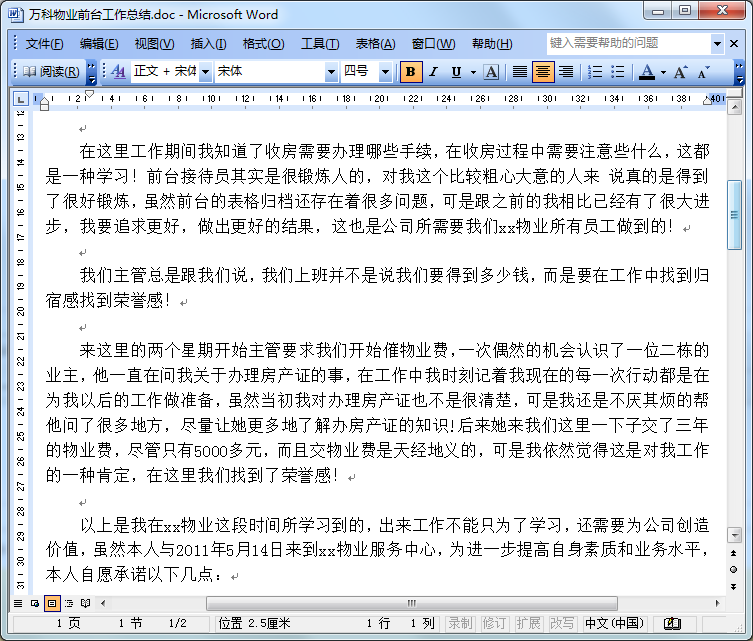This screenshot has height=641, width=753.
Task: Open font color dropdown arrow
Action: point(663,72)
